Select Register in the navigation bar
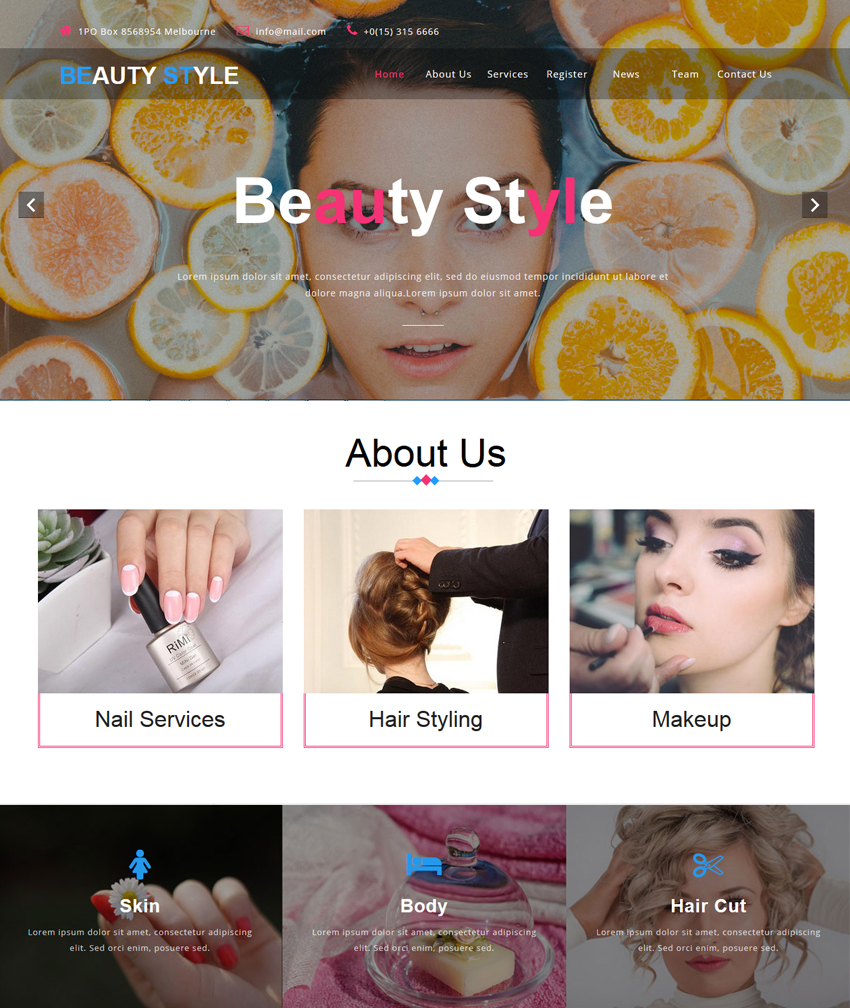This screenshot has height=1008, width=850. click(x=566, y=75)
